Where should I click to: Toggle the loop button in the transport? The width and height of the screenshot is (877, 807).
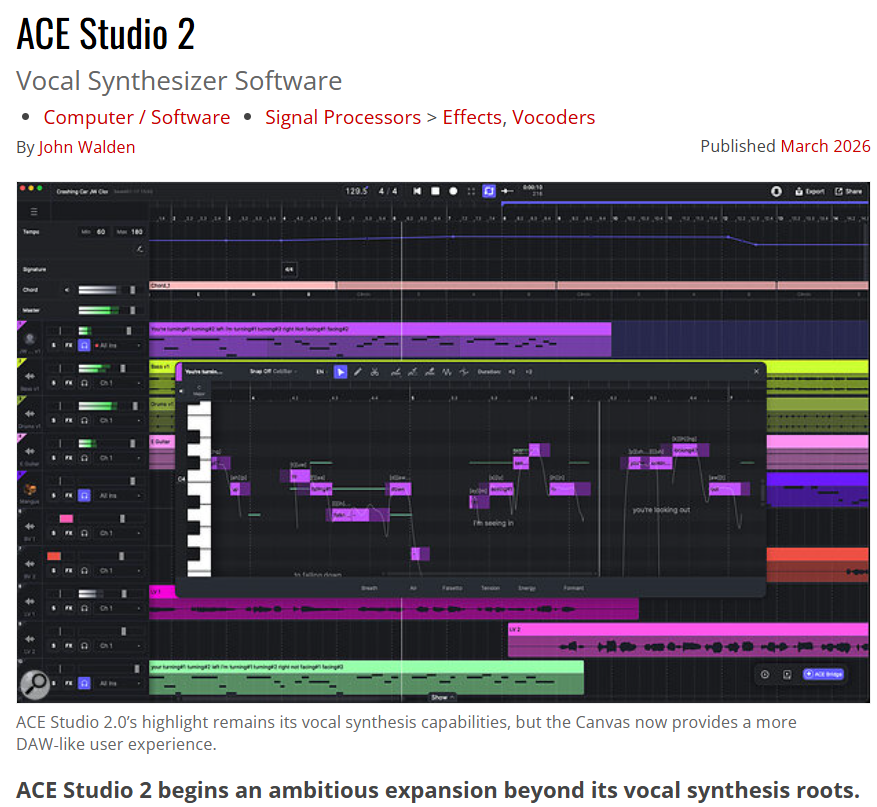tap(489, 191)
